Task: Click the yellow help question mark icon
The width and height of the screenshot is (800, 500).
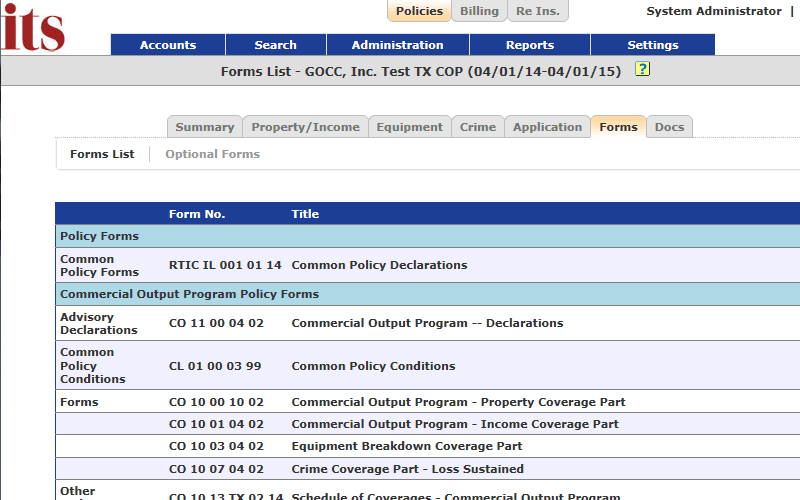Action: click(642, 69)
